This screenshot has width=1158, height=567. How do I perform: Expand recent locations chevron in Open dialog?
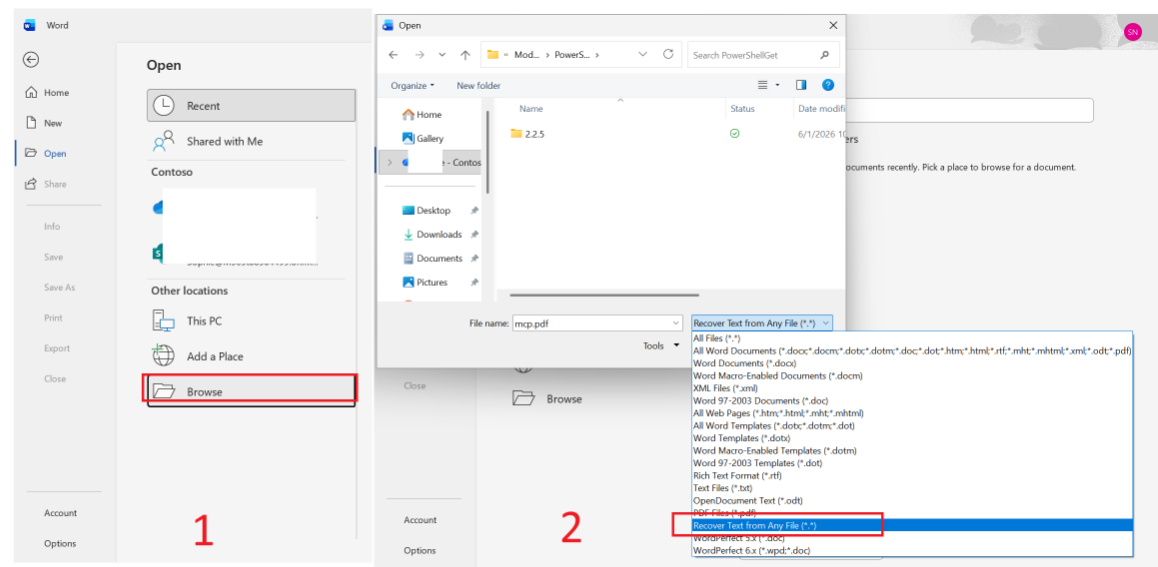tap(442, 55)
